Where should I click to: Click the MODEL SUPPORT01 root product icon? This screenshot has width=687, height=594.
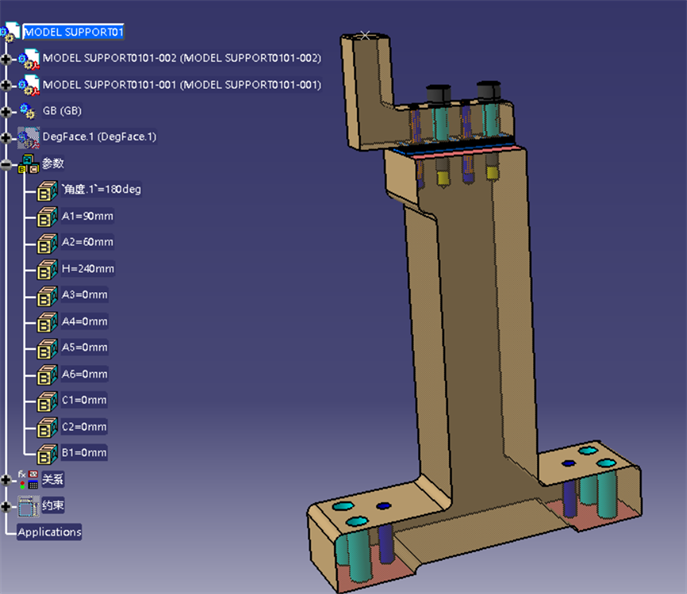tap(11, 32)
